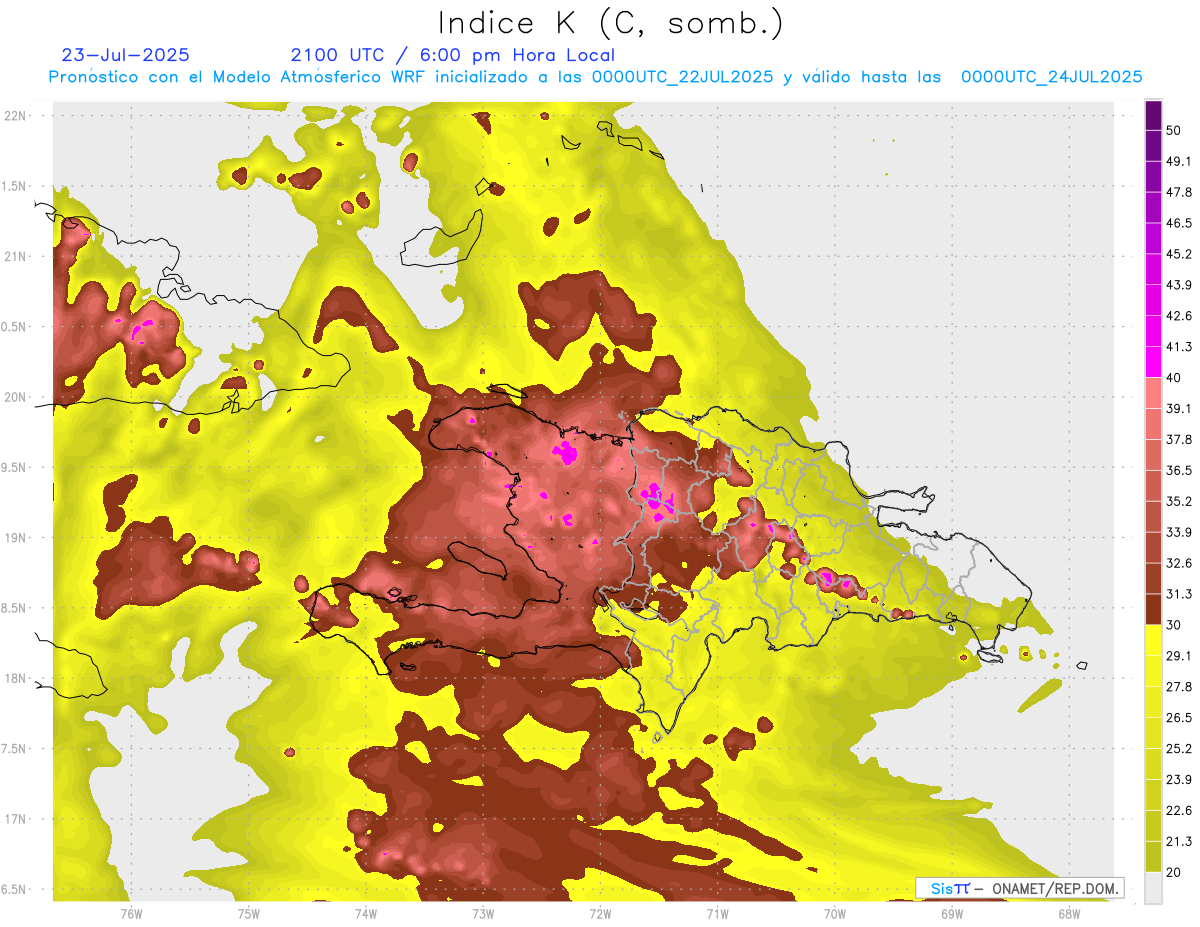This screenshot has width=1200, height=927.
Task: Click colorbar value "29.1"
Action: click(x=1178, y=656)
